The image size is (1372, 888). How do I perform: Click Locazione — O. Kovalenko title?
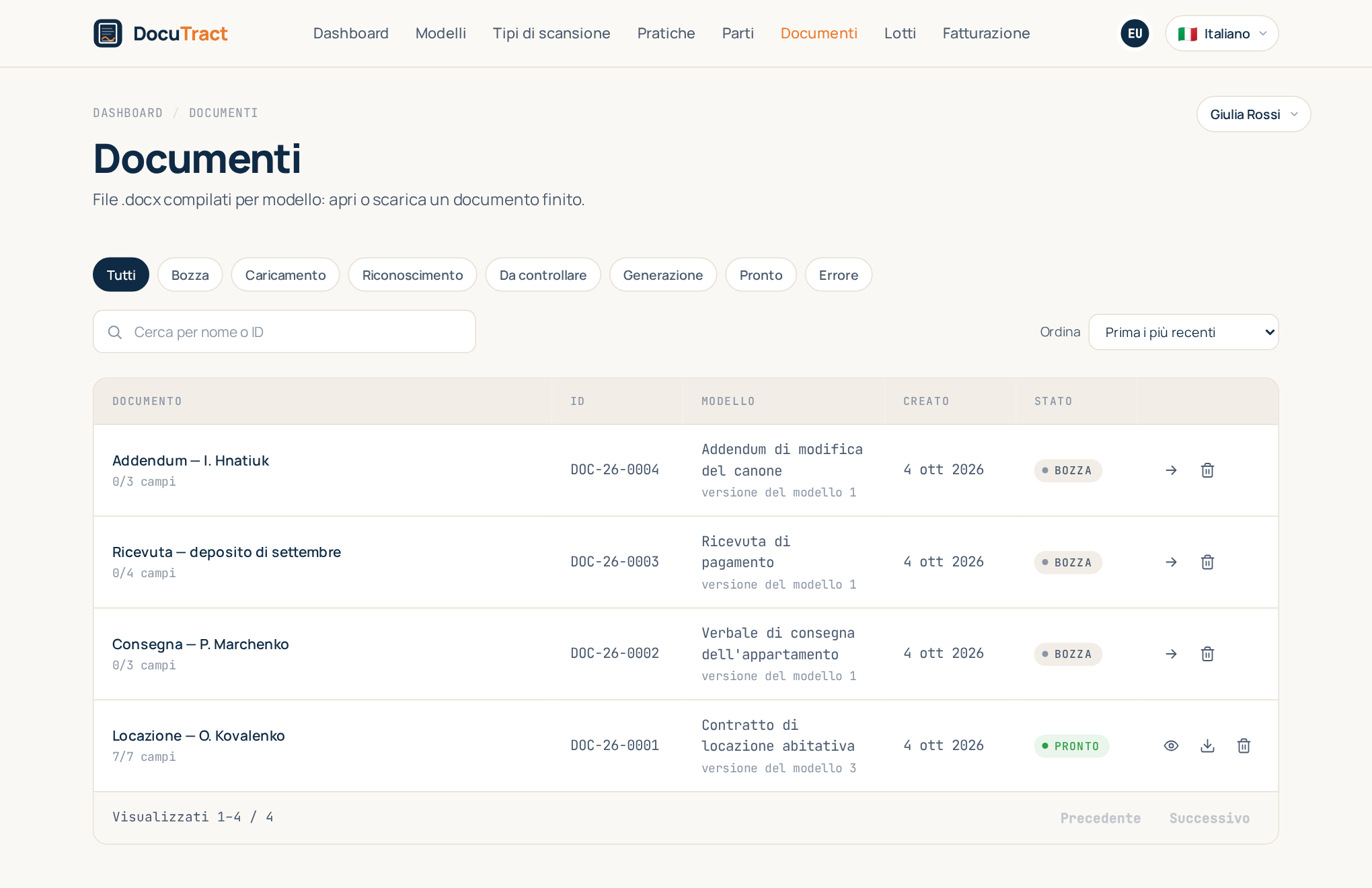(198, 735)
